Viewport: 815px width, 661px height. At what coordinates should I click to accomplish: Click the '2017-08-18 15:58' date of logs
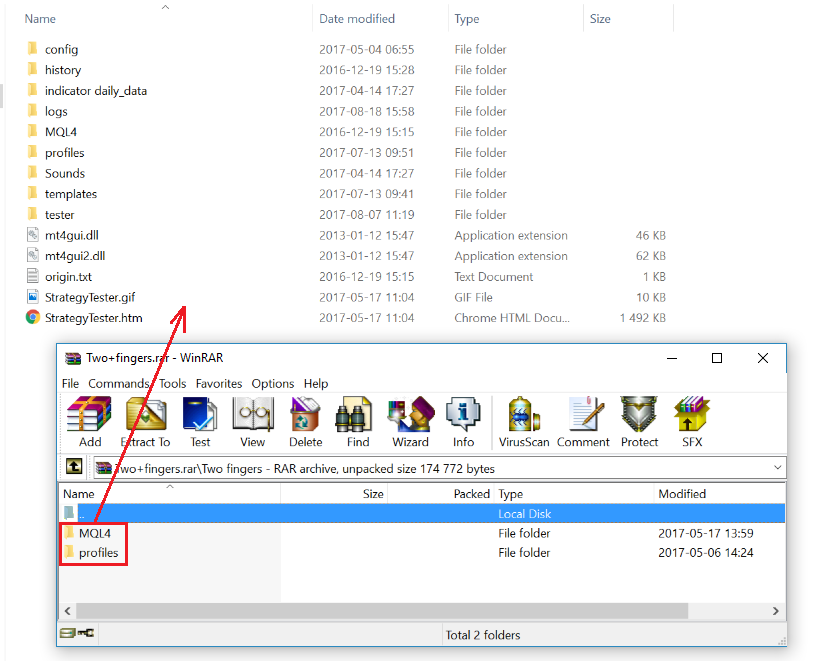point(366,111)
